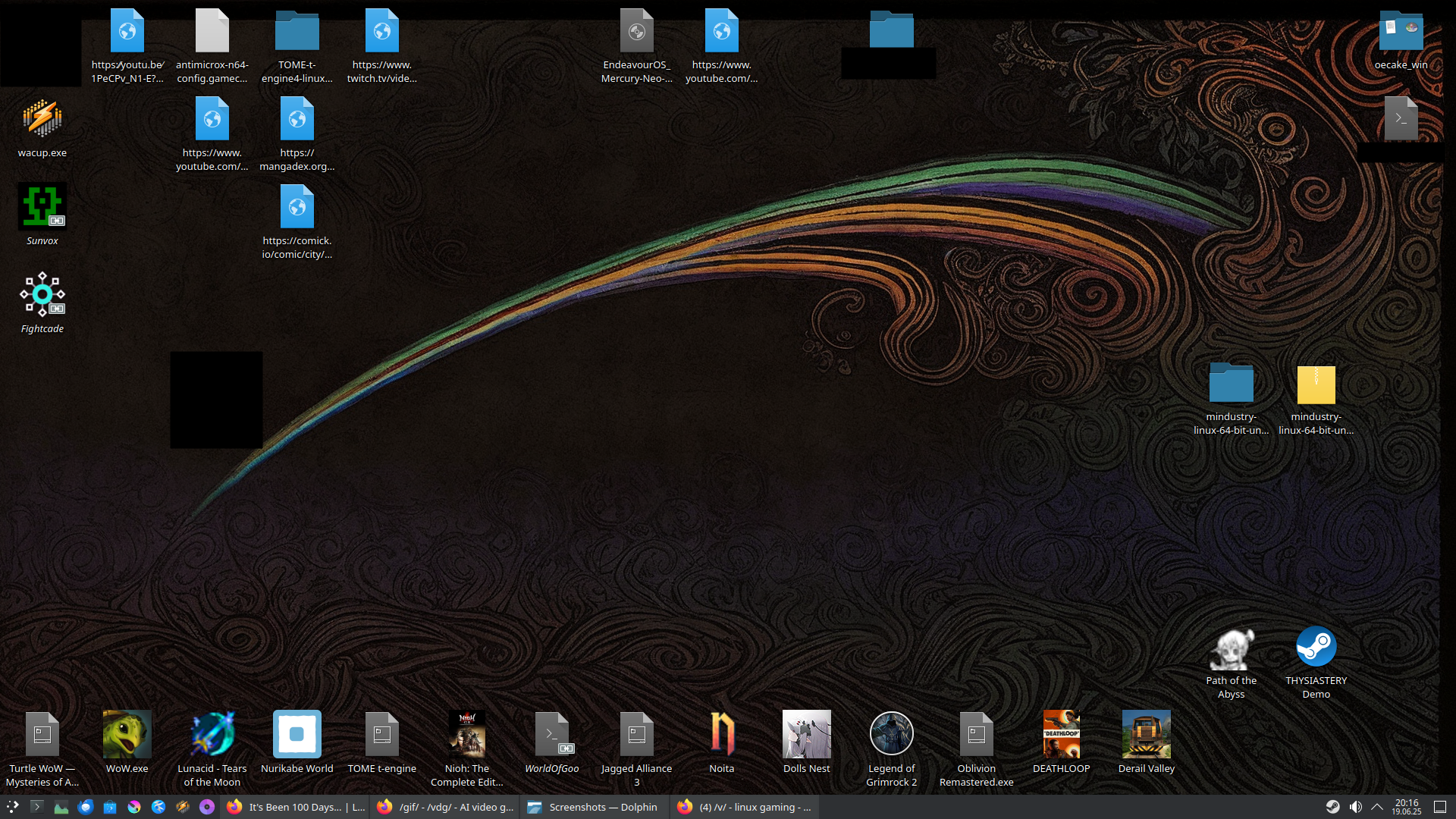
Task: Switch to "It's Been 100 Days" Firefox window
Action: (x=296, y=807)
